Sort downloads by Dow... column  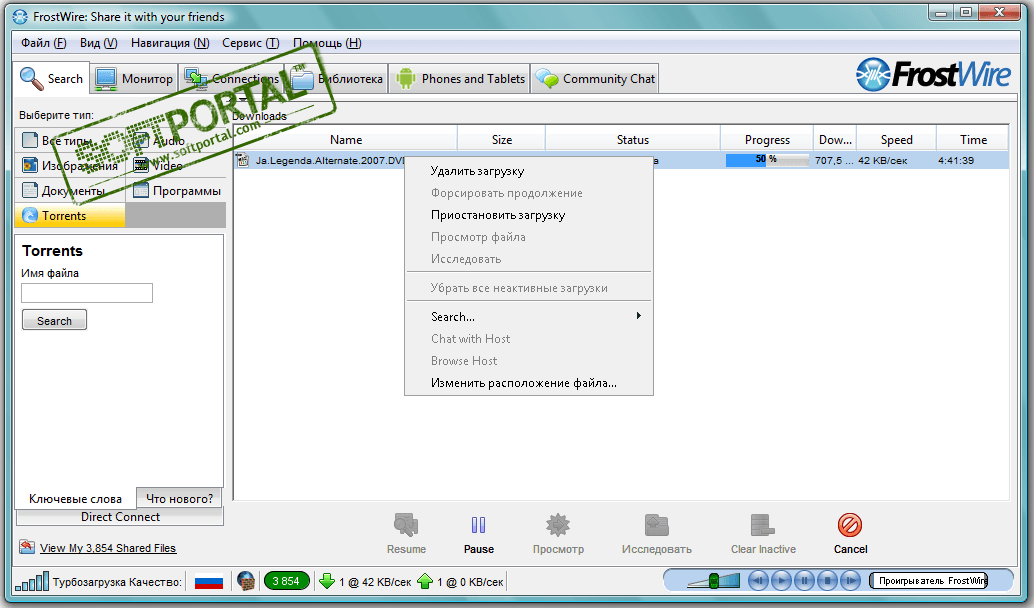click(x=835, y=140)
